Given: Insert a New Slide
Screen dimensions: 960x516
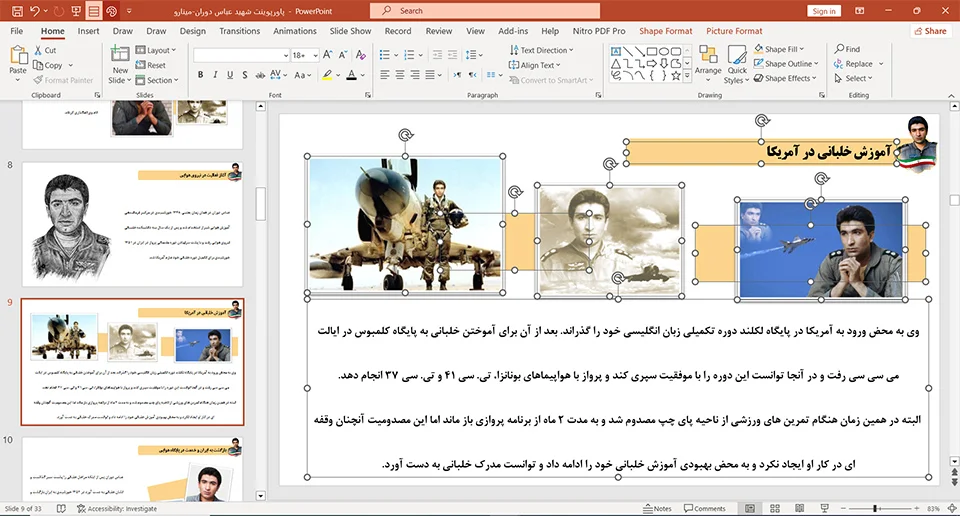Looking at the screenshot, I should pos(120,64).
